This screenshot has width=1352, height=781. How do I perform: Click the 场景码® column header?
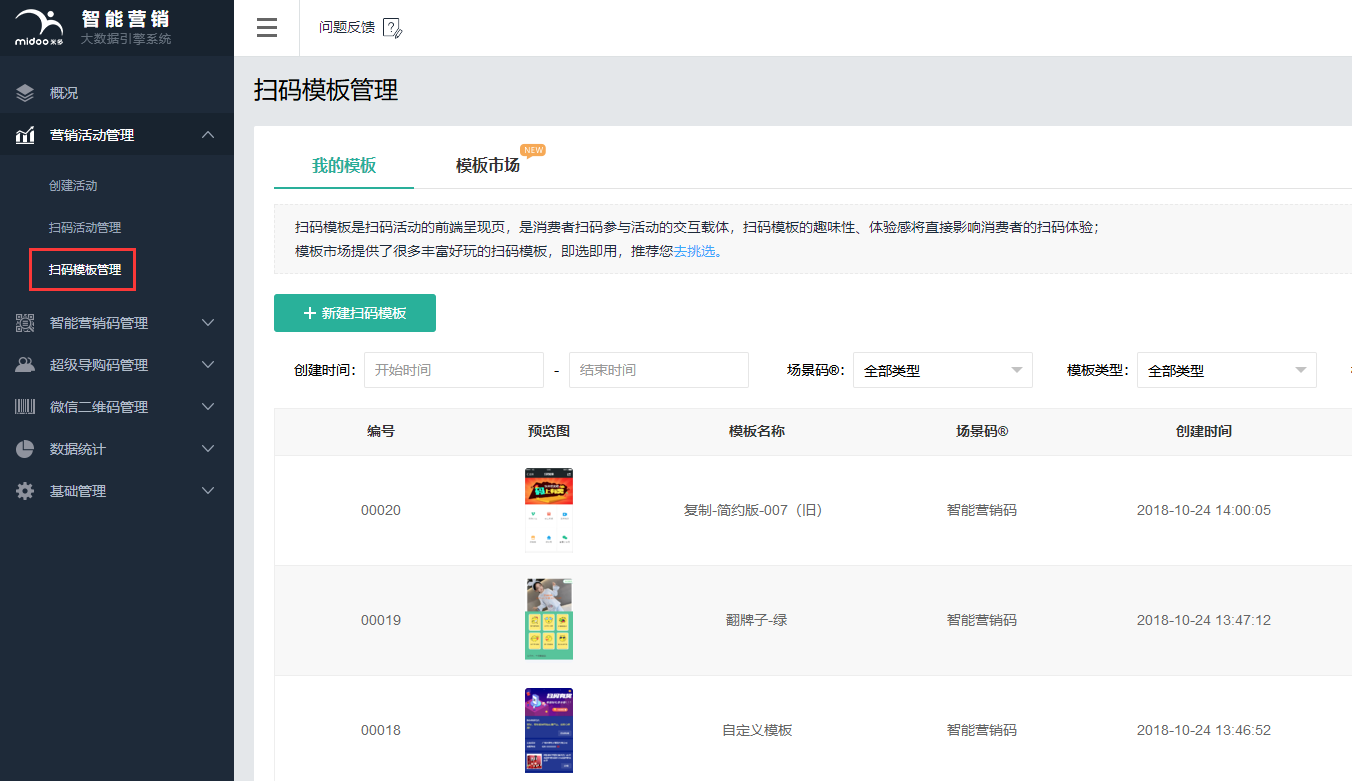[982, 432]
